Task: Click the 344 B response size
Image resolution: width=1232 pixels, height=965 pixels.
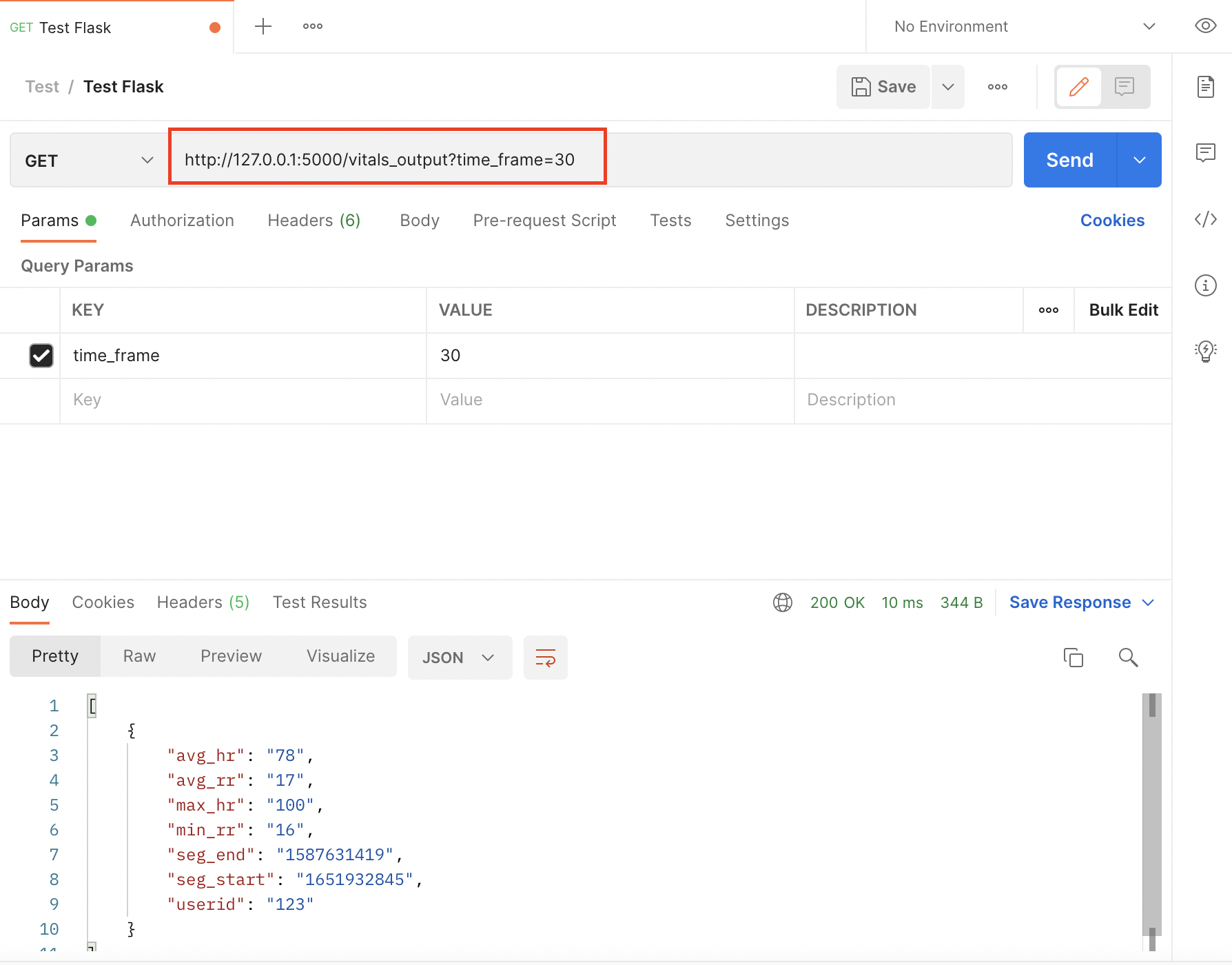Action: point(961,602)
